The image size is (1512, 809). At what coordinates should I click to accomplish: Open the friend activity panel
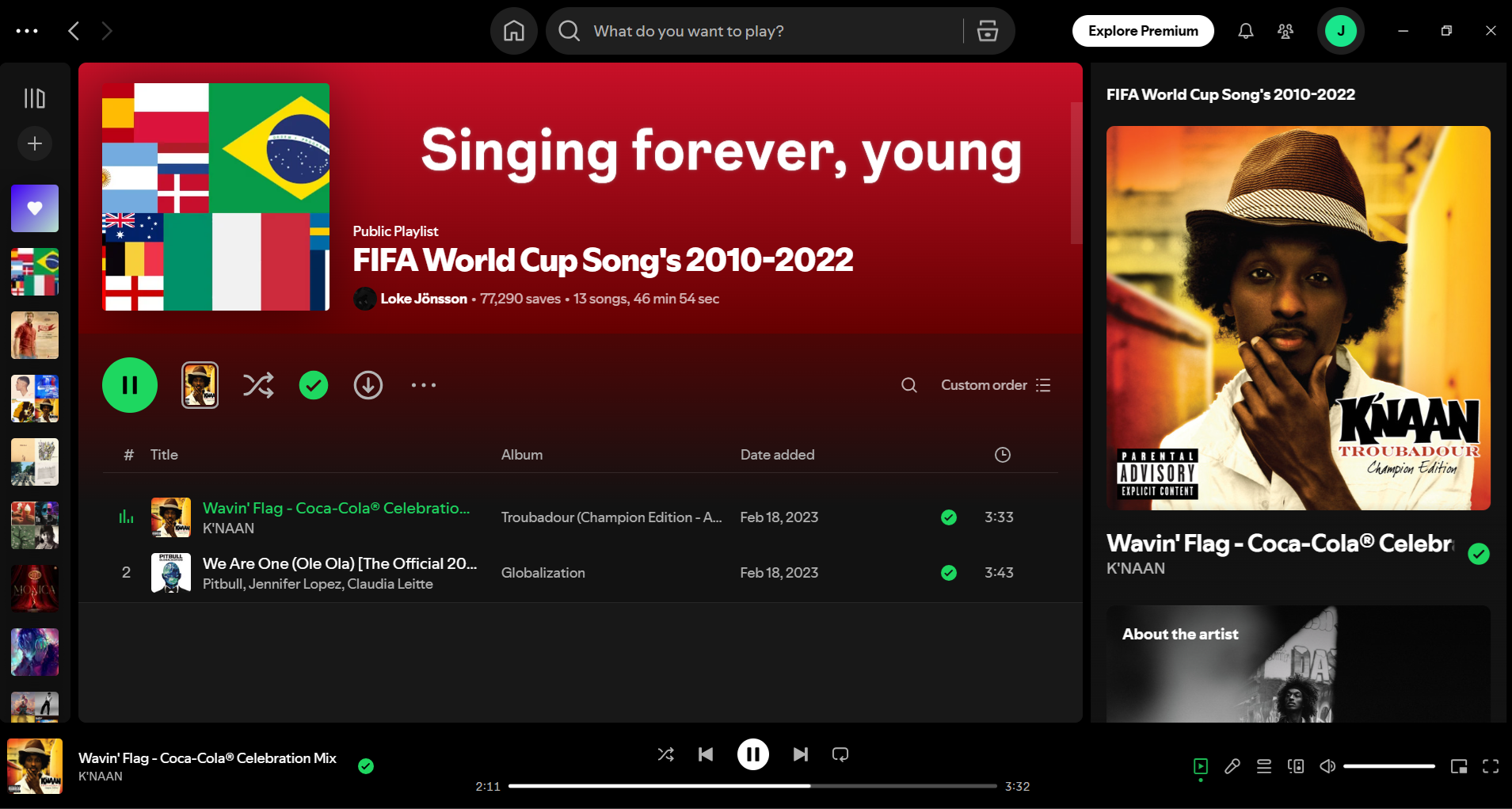pyautogui.click(x=1285, y=31)
